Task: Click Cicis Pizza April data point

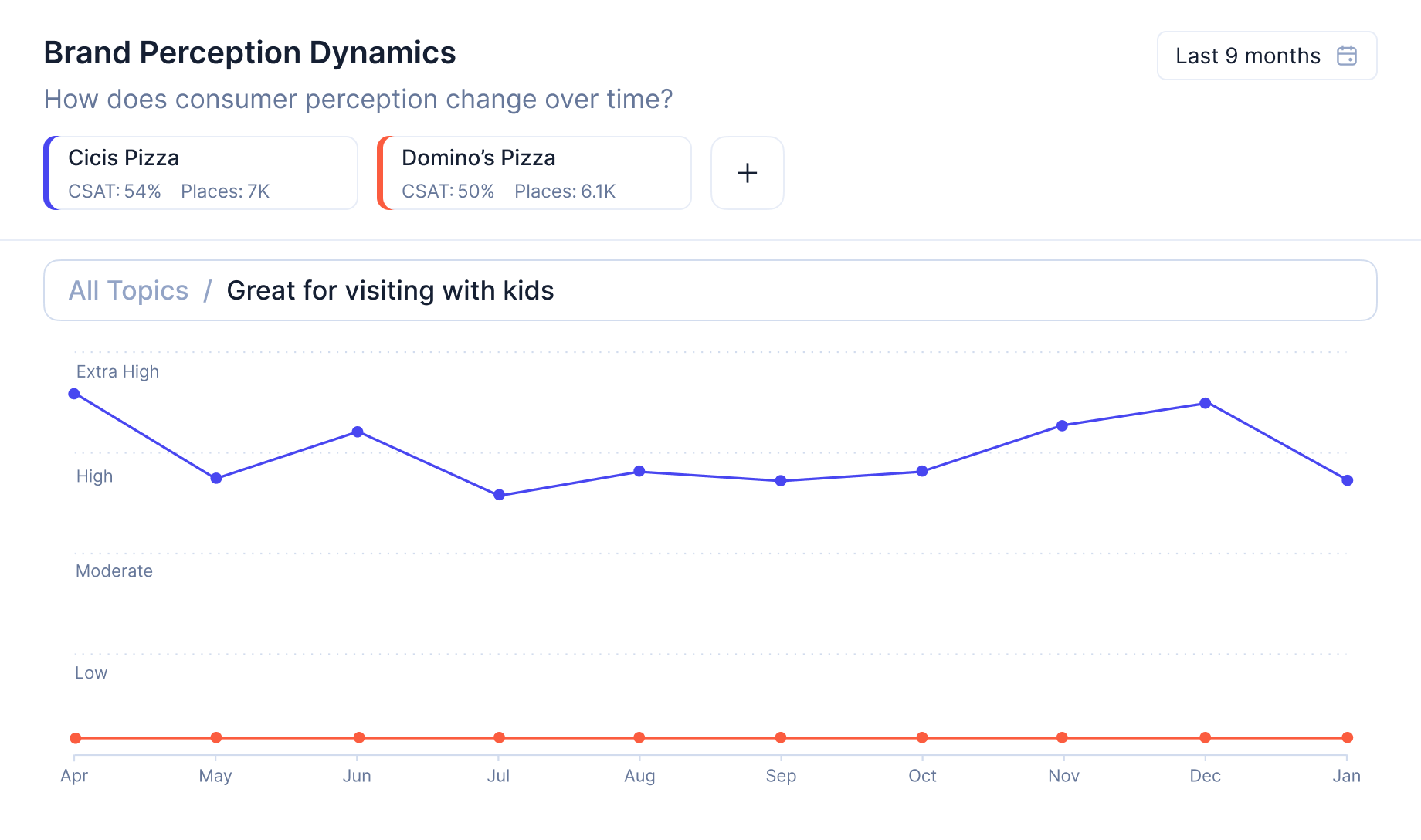Action: 74,394
